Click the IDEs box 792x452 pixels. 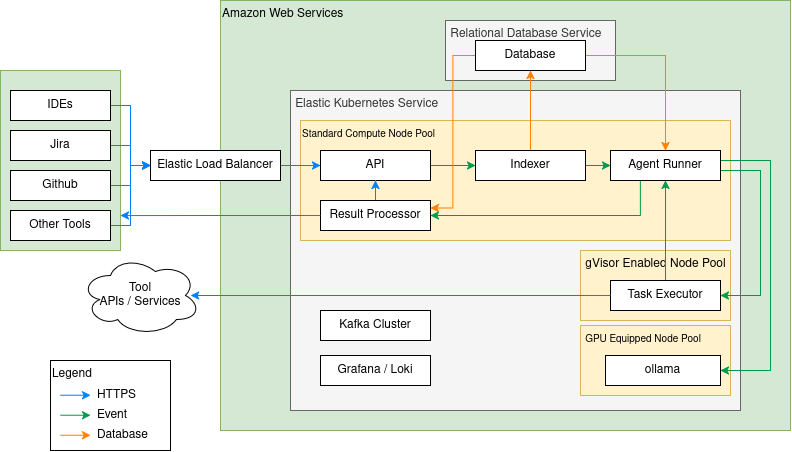click(59, 105)
